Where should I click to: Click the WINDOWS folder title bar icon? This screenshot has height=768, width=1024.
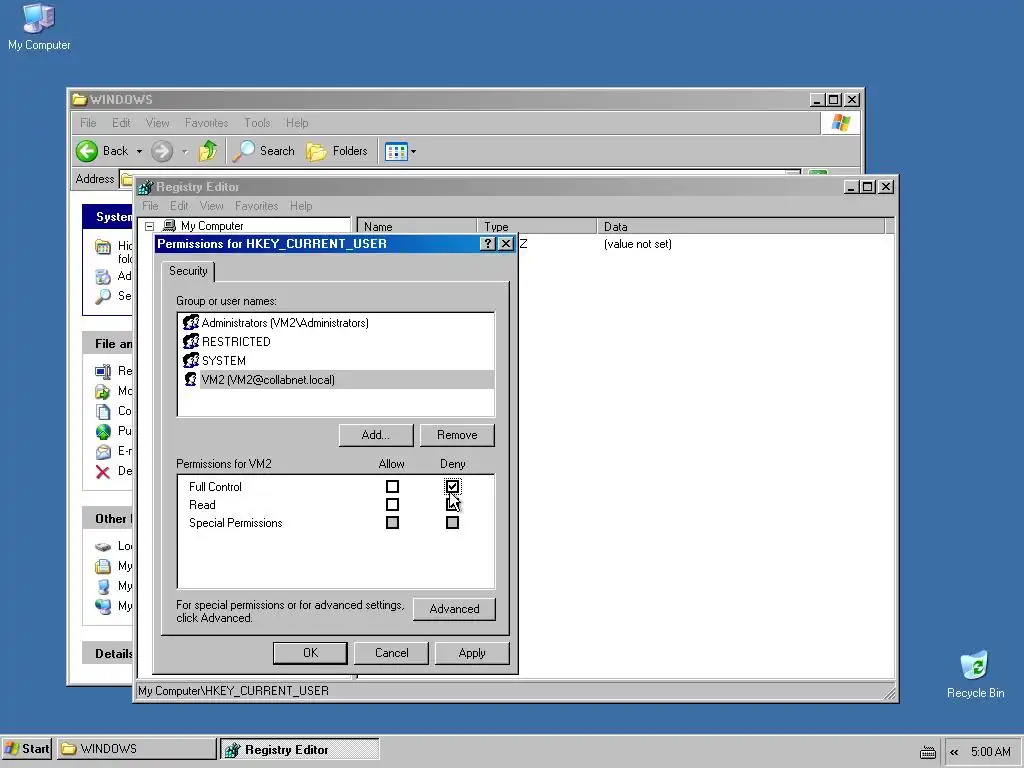80,99
